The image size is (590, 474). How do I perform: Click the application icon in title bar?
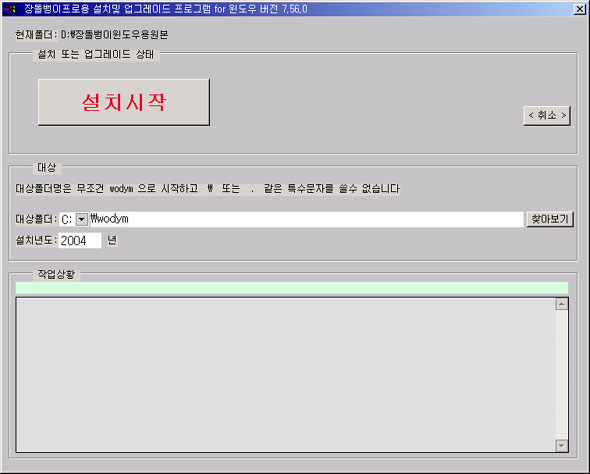10,9
